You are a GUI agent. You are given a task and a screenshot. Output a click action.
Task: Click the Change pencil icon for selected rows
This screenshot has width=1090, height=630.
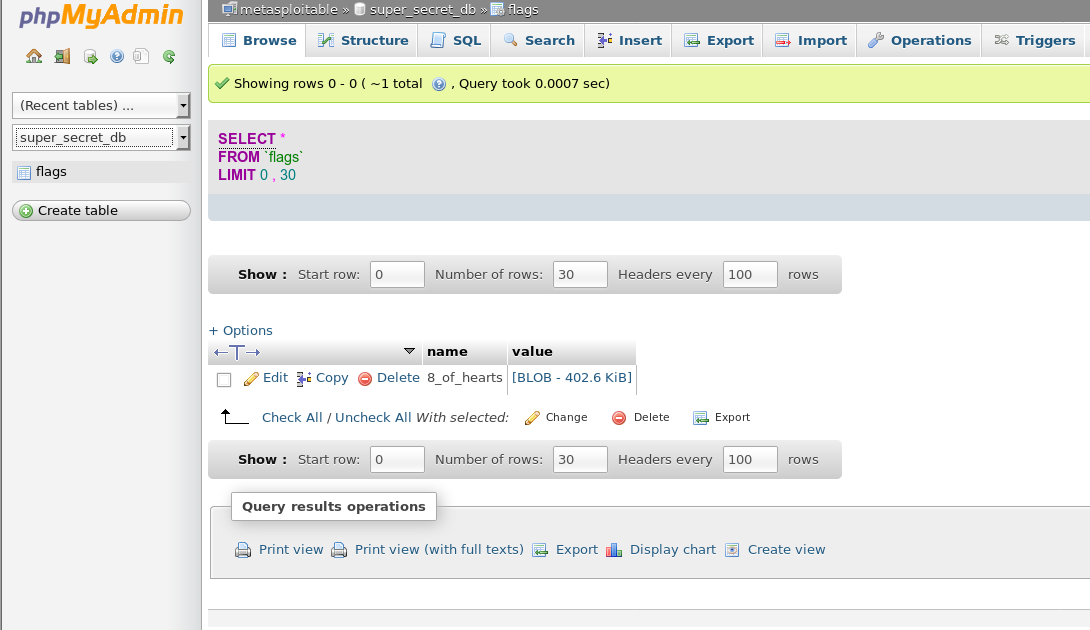532,418
